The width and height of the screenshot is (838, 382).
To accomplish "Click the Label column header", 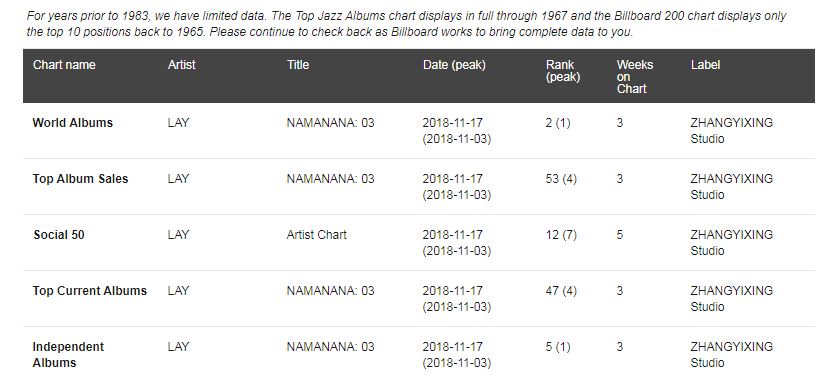I will (705, 65).
